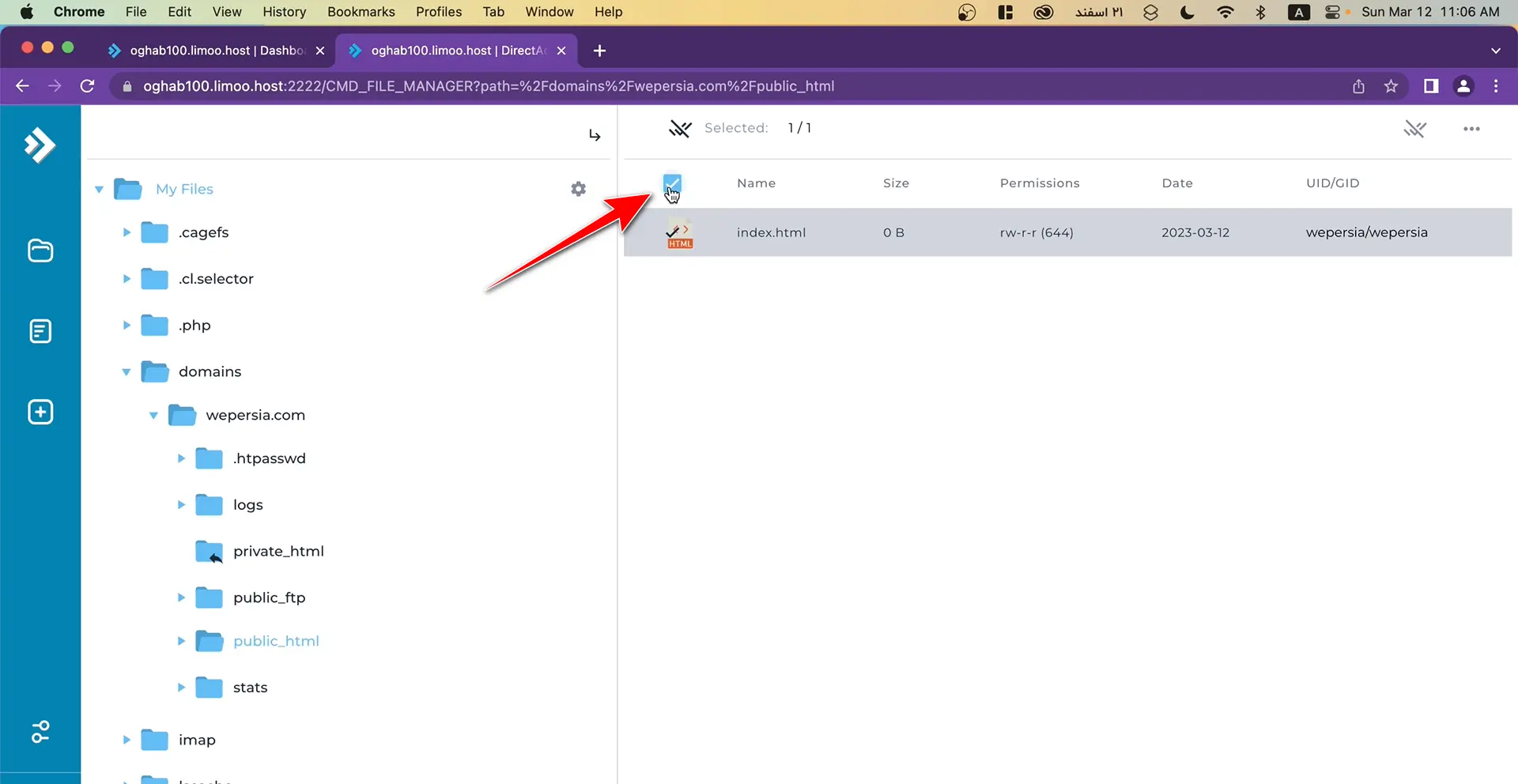This screenshot has width=1518, height=784.
Task: Click the tree settings gear icon
Action: click(579, 189)
